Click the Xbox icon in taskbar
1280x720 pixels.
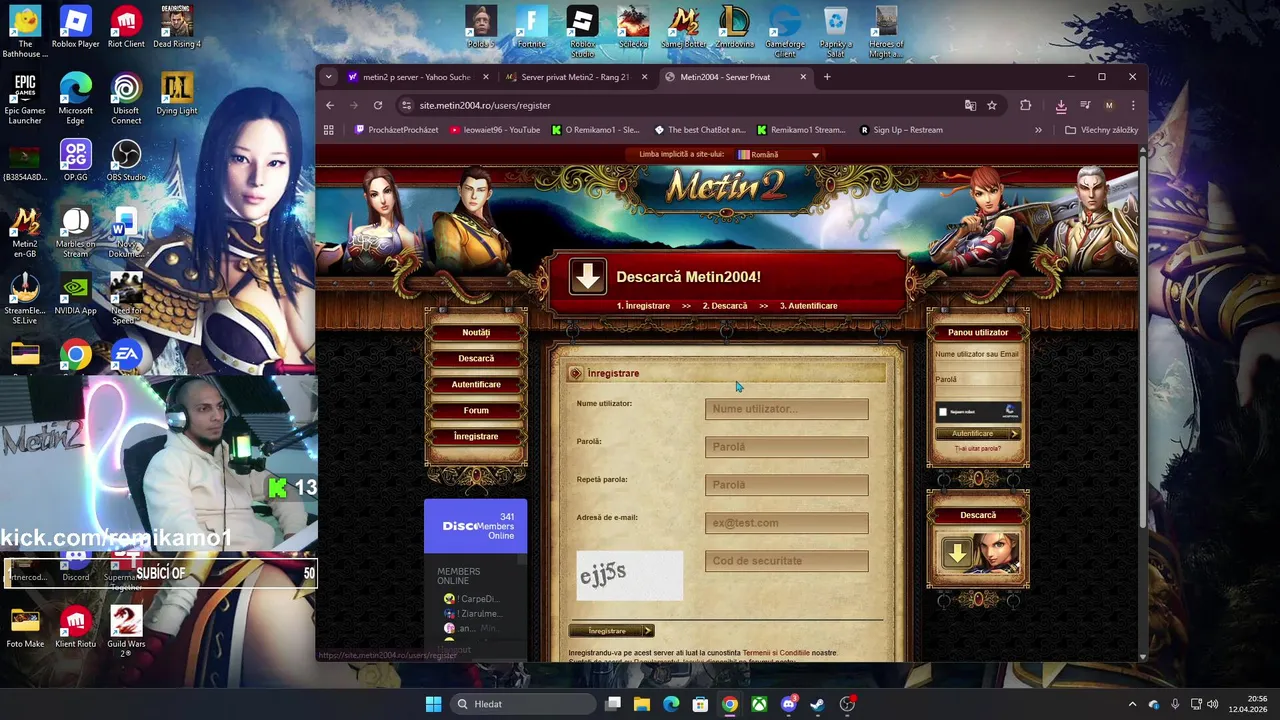coord(760,704)
